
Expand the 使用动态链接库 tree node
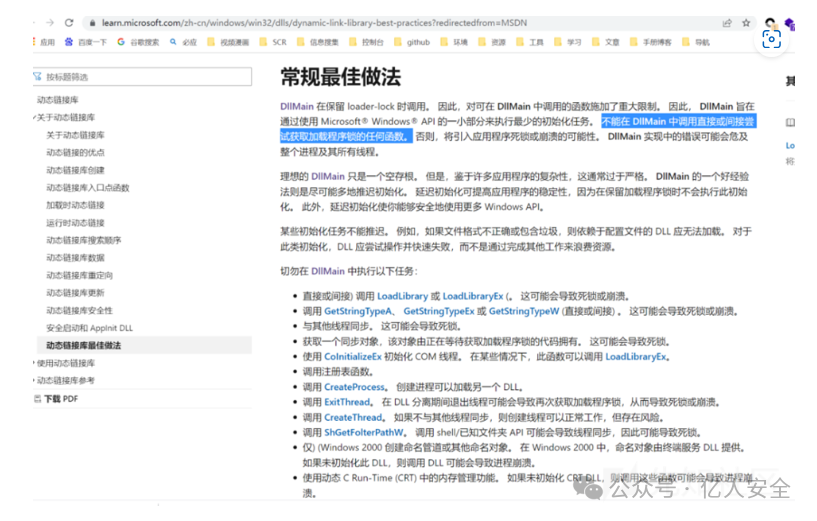(x=65, y=363)
